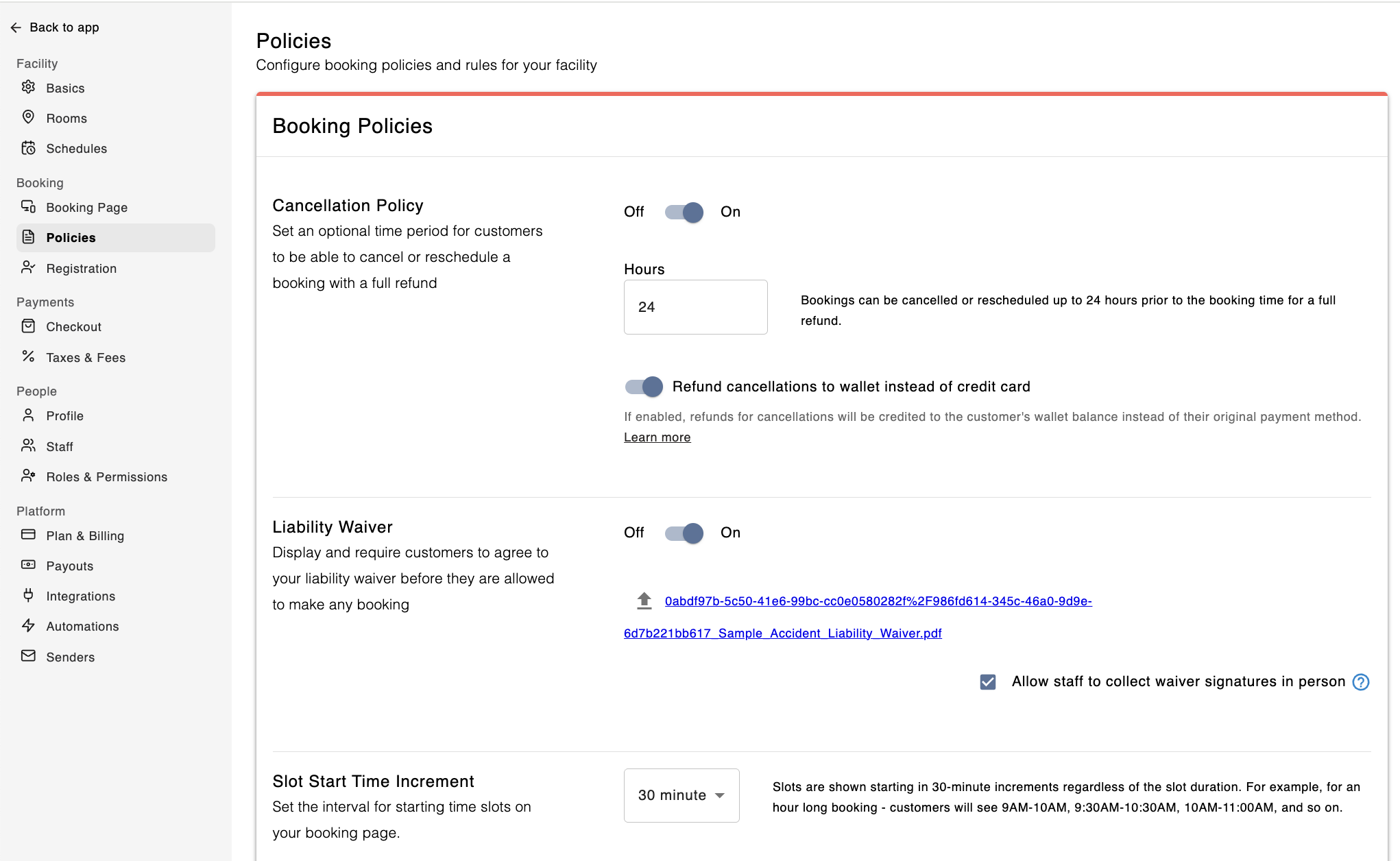
Task: Click the Rooms location pin icon
Action: pos(28,117)
